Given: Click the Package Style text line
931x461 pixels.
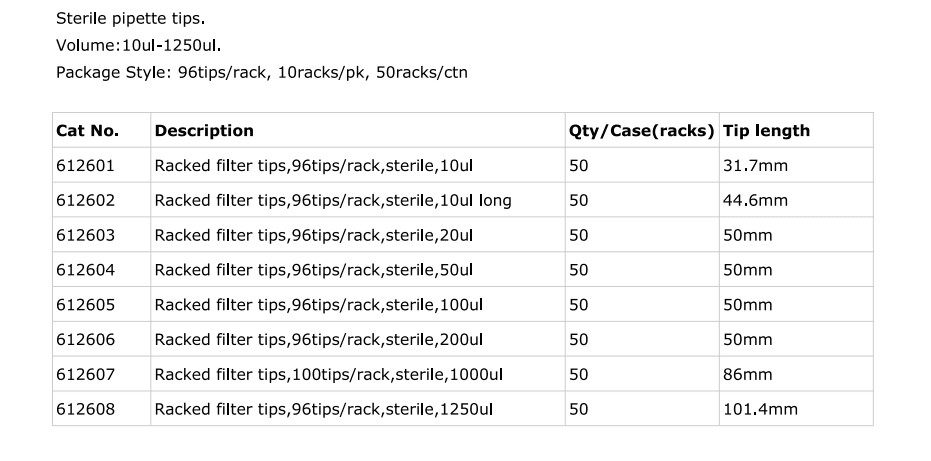Looking at the screenshot, I should (x=262, y=72).
